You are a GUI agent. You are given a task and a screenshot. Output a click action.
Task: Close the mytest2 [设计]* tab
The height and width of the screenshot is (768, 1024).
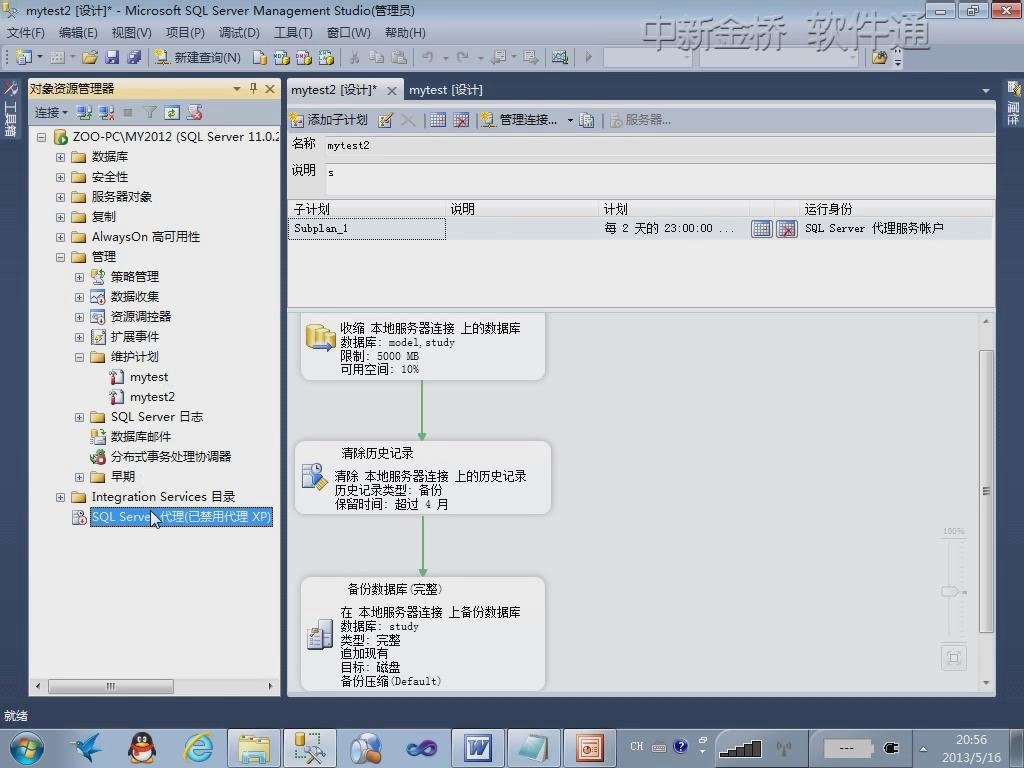pyautogui.click(x=391, y=91)
